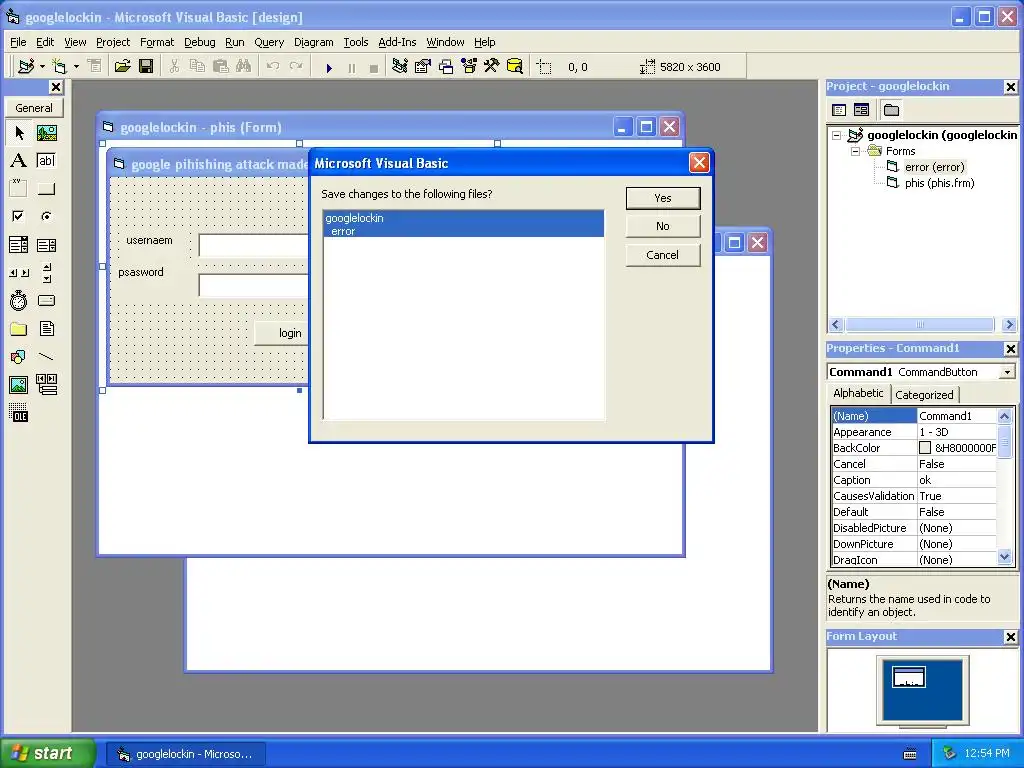This screenshot has width=1024, height=768.
Task: Click Yes to save changes
Action: [x=663, y=198]
